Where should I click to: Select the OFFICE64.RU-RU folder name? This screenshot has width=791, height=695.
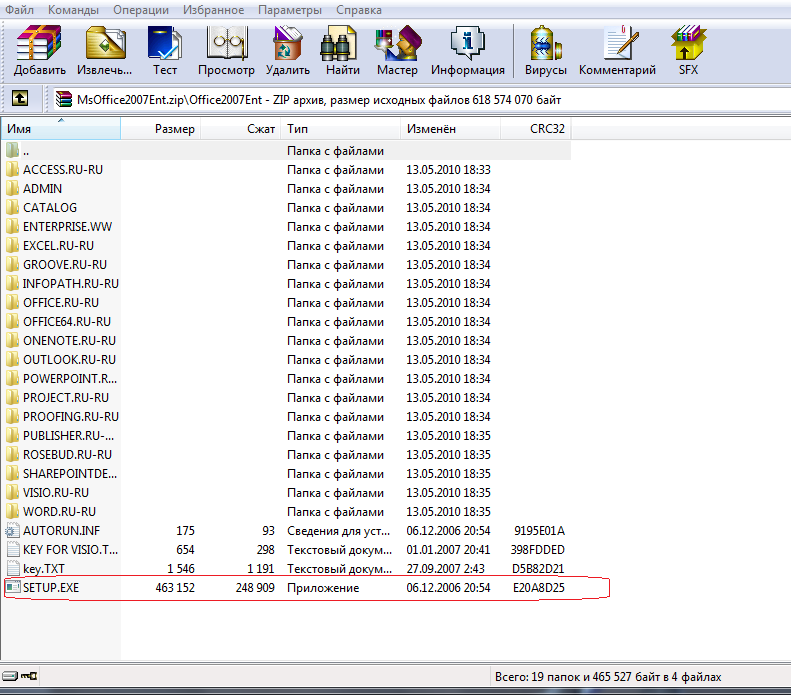pos(67,322)
